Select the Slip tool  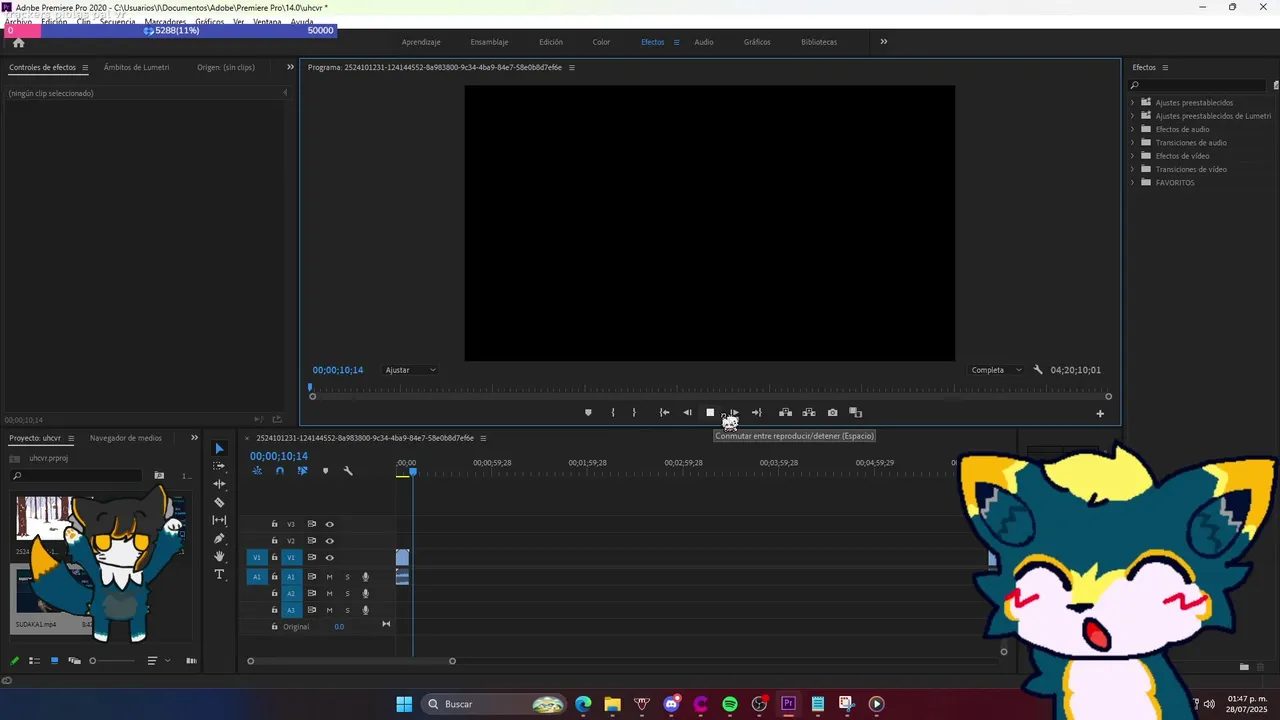220,520
